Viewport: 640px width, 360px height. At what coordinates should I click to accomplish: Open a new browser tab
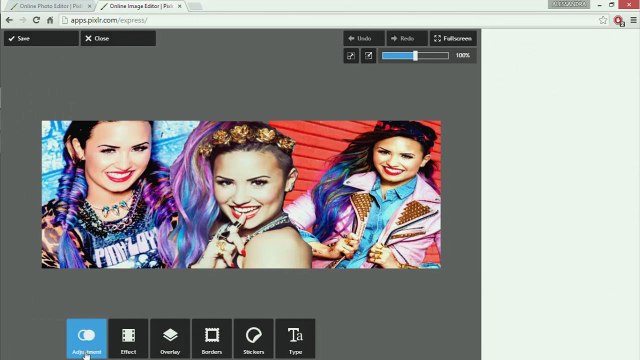195,6
